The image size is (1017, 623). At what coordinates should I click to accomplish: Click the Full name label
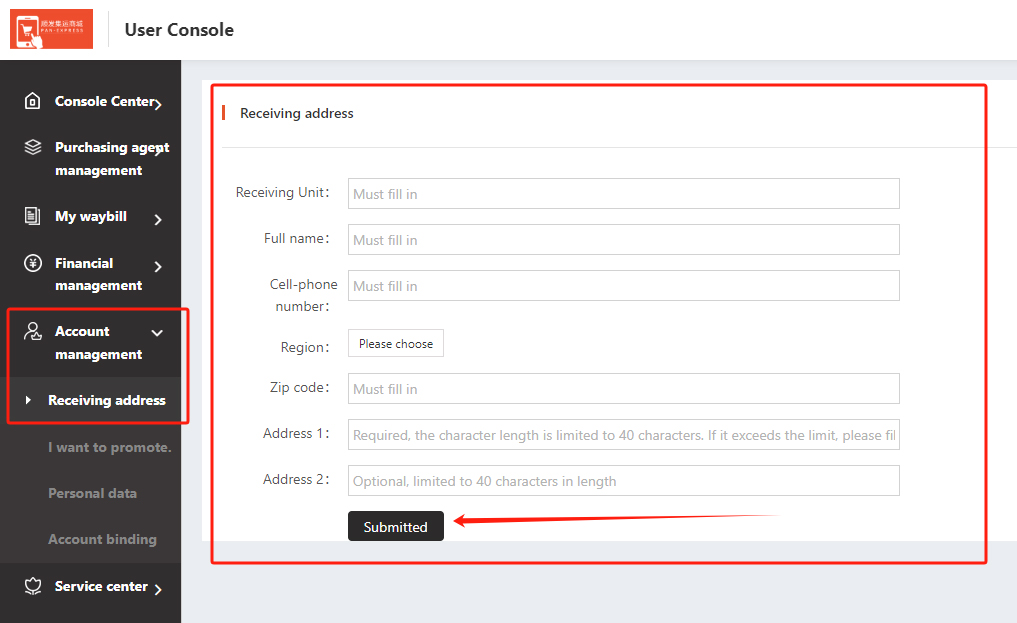(x=297, y=239)
